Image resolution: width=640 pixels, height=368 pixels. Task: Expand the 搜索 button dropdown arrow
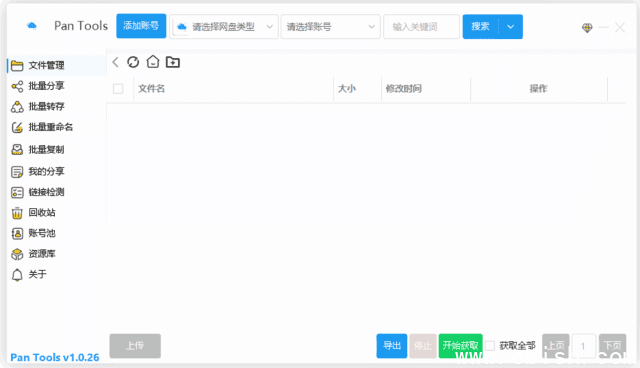(x=511, y=27)
